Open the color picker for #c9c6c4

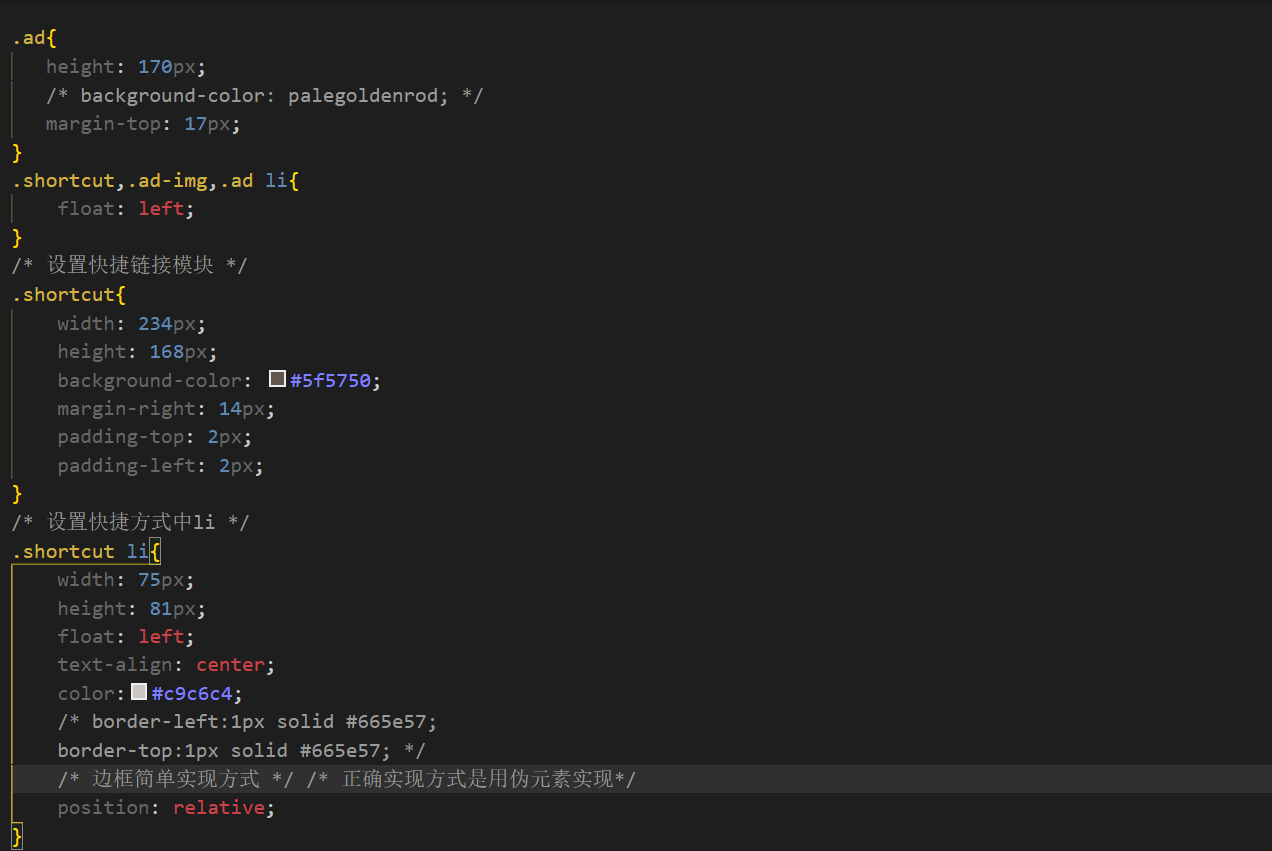coord(139,691)
